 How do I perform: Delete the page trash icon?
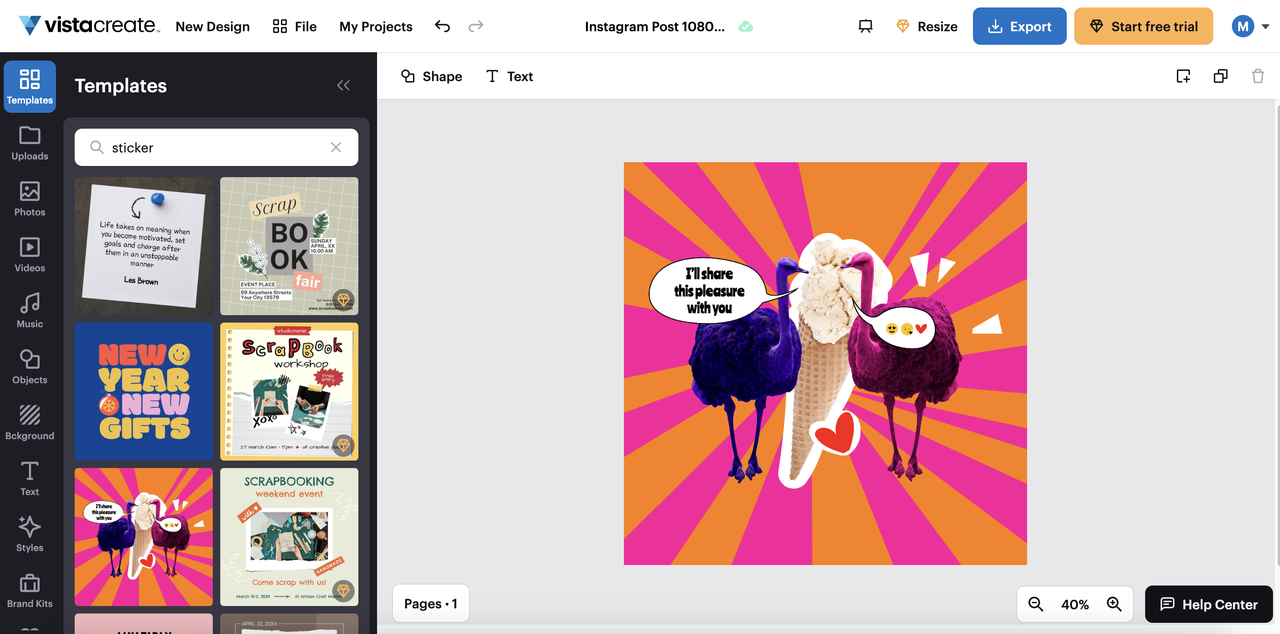(x=1258, y=76)
